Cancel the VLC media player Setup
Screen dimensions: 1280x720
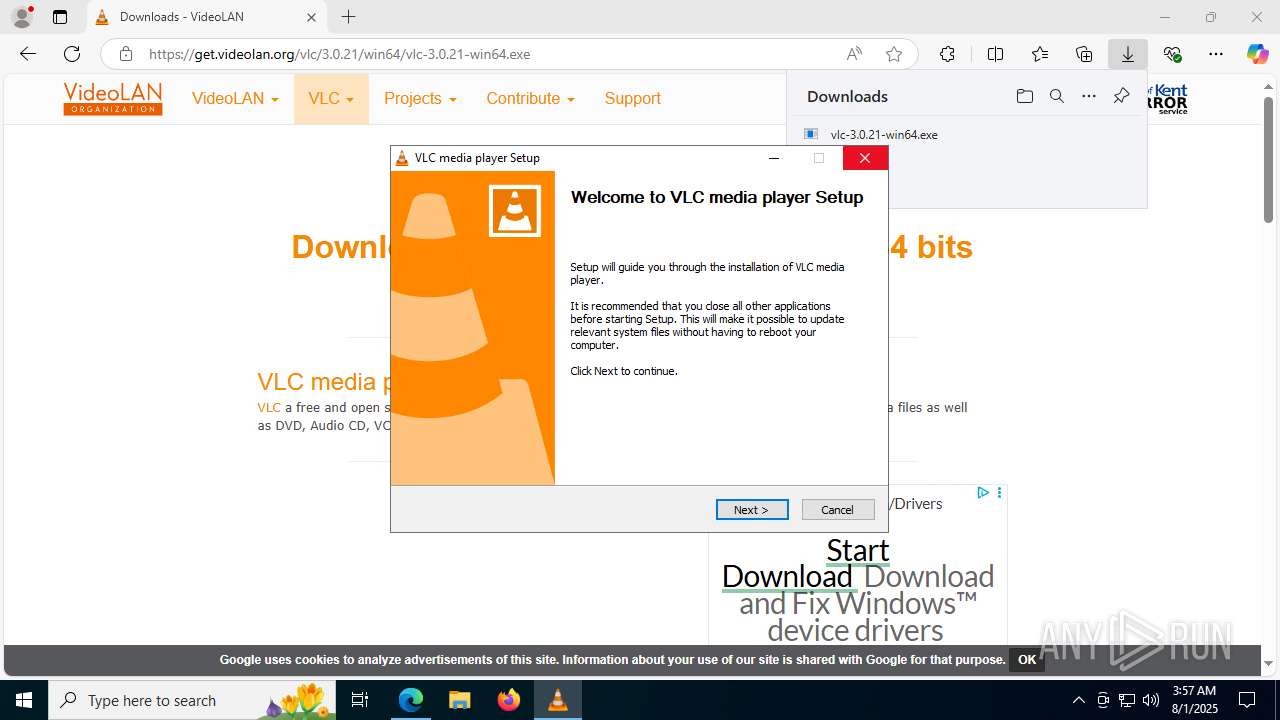[x=838, y=510]
